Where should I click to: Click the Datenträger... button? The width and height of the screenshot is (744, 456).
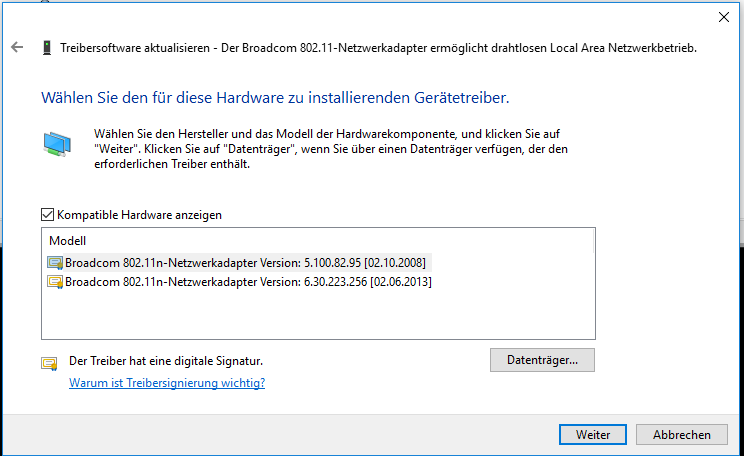click(x=542, y=360)
